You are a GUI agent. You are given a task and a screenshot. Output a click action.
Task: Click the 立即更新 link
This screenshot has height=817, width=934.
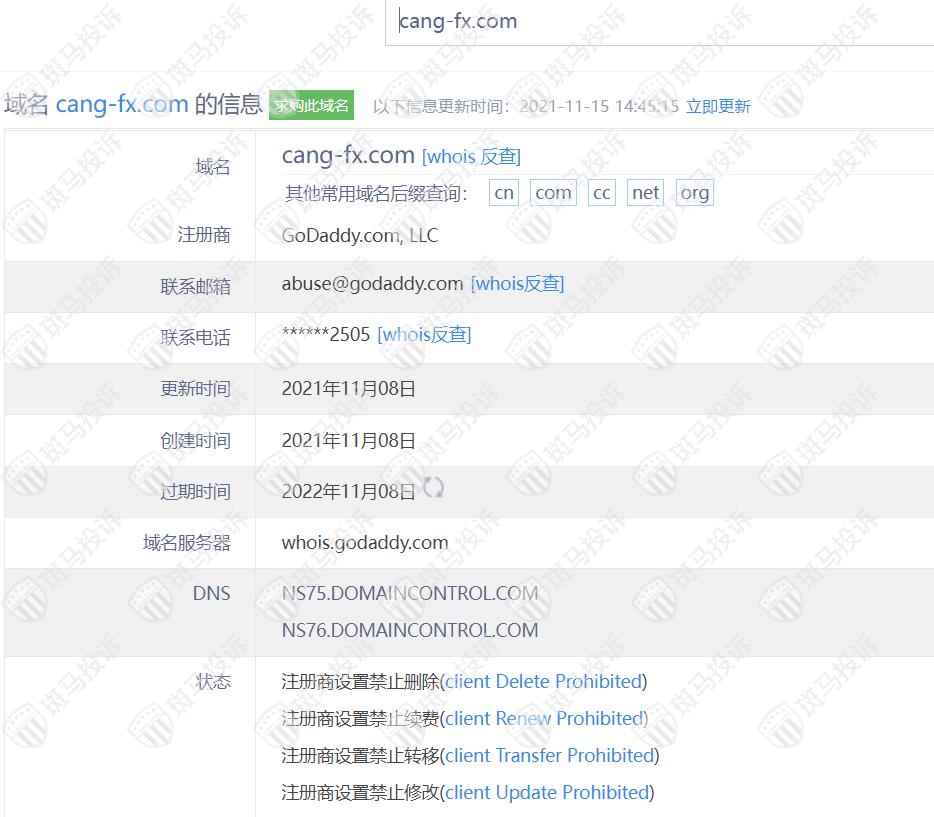(717, 106)
